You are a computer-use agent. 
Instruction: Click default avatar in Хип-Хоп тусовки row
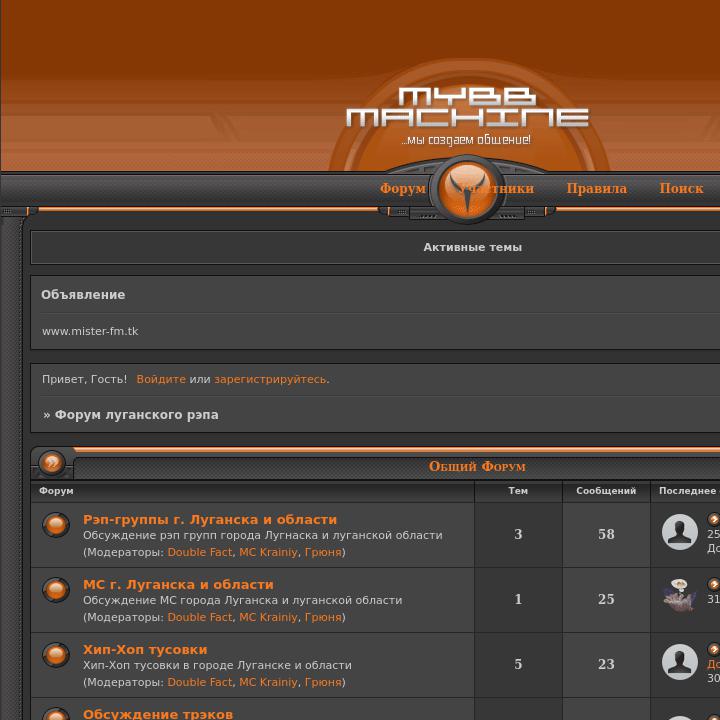coord(680,662)
